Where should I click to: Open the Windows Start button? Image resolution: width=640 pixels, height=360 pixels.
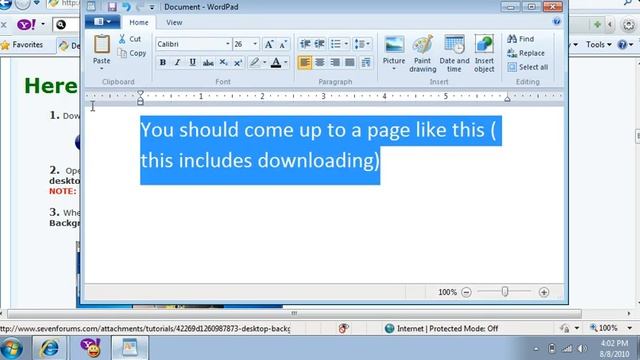tap(12, 348)
